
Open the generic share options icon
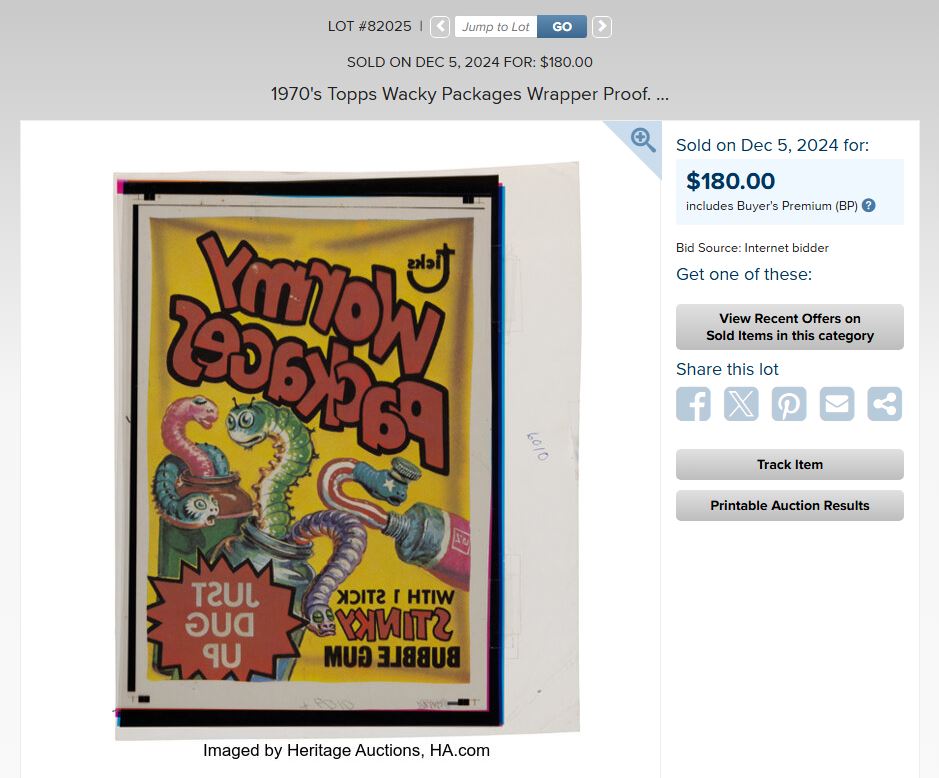pos(885,404)
